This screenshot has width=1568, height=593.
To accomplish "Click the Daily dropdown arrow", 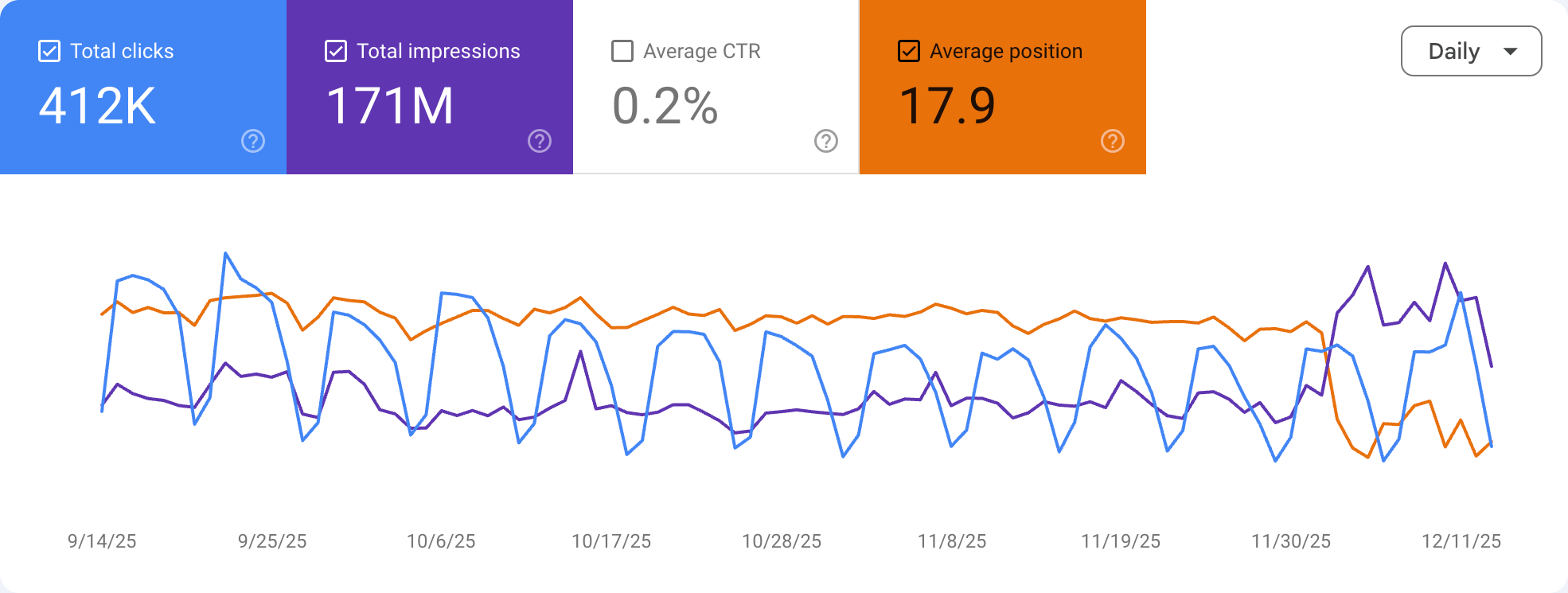I will pos(1510,51).
